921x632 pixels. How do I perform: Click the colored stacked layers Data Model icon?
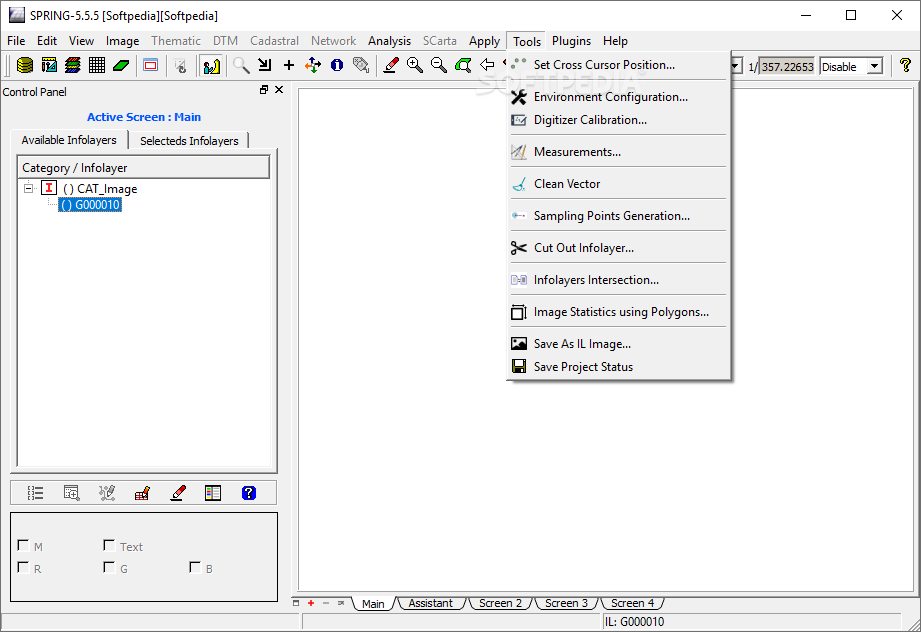point(73,65)
